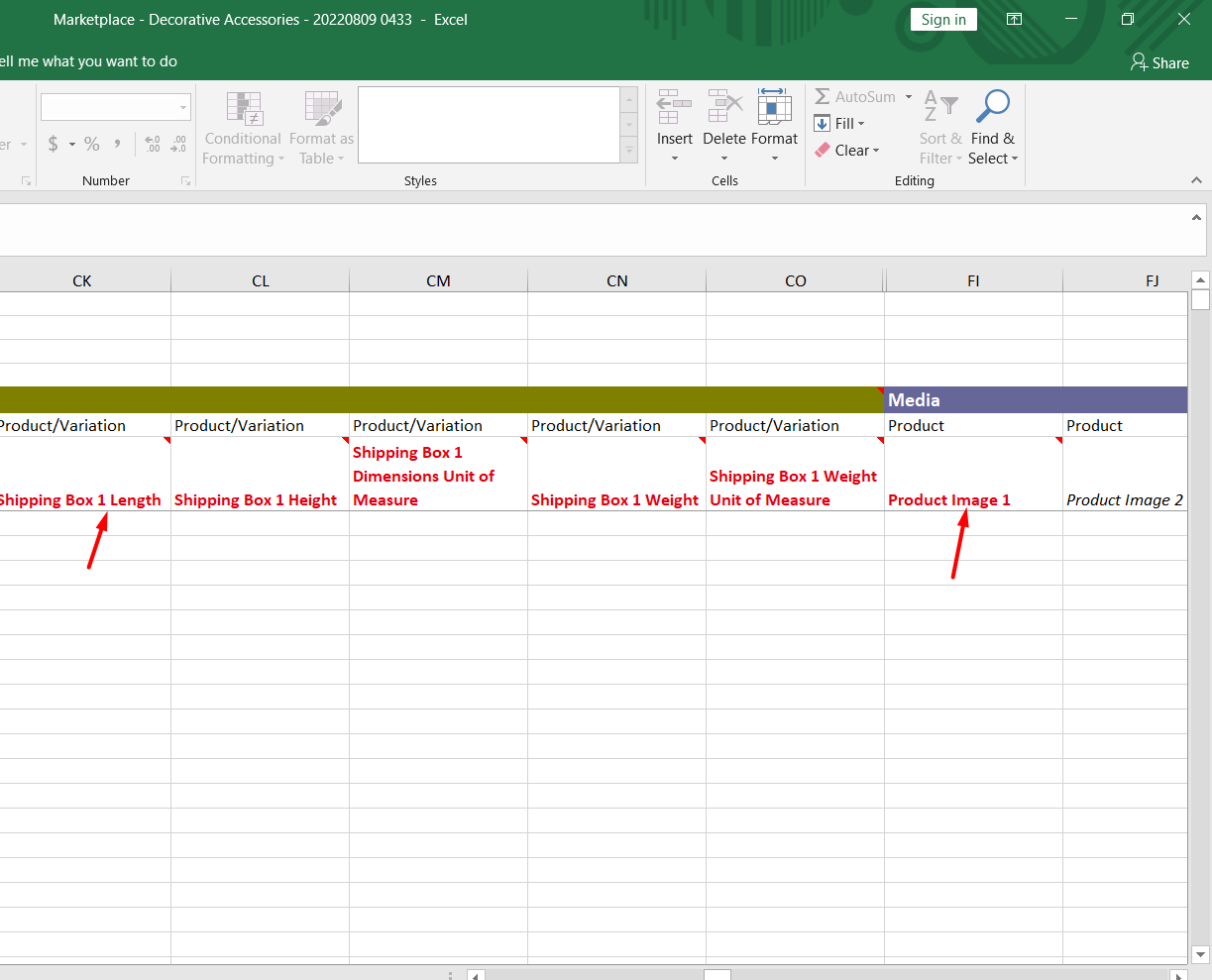
Task: Open Find & Select magnifier
Action: 992,129
